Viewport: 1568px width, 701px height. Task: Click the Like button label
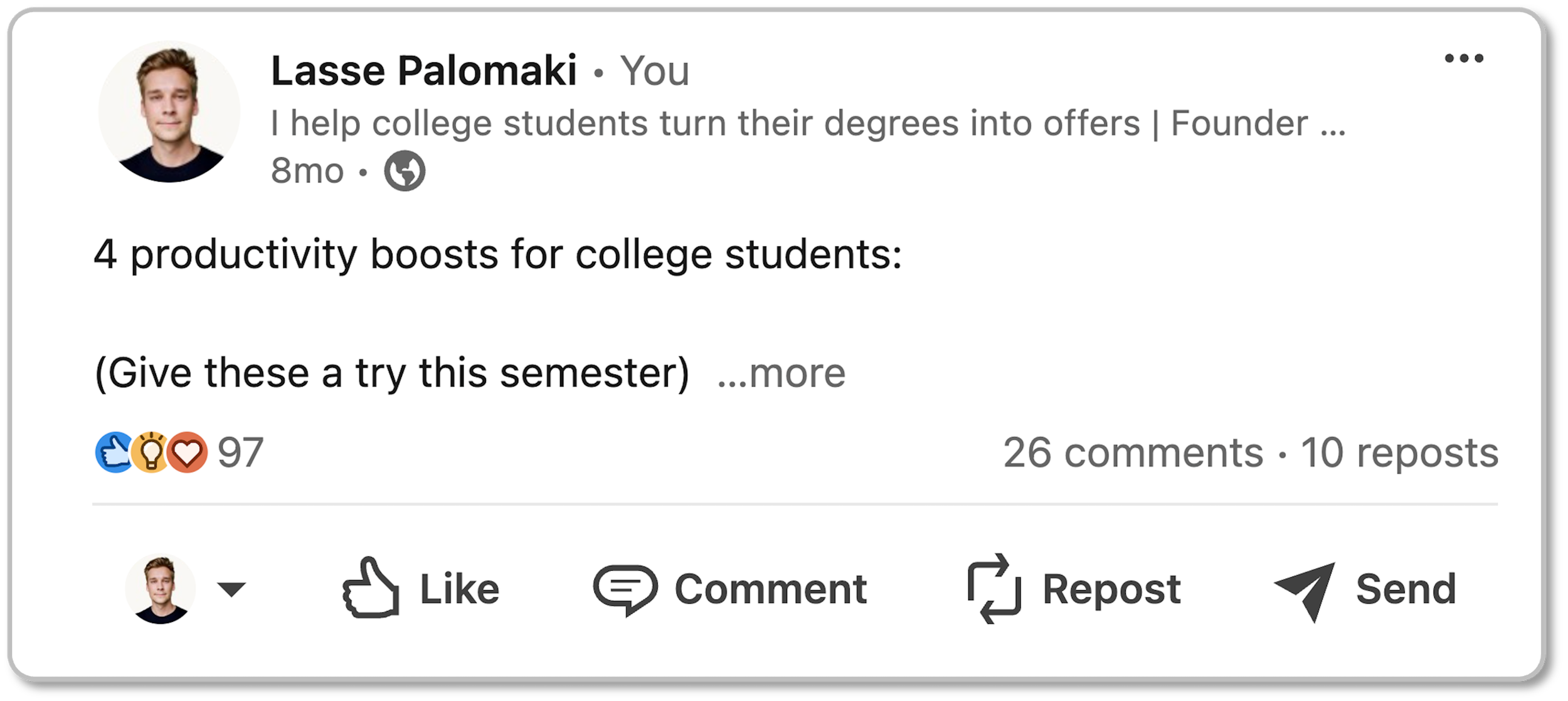tap(459, 589)
